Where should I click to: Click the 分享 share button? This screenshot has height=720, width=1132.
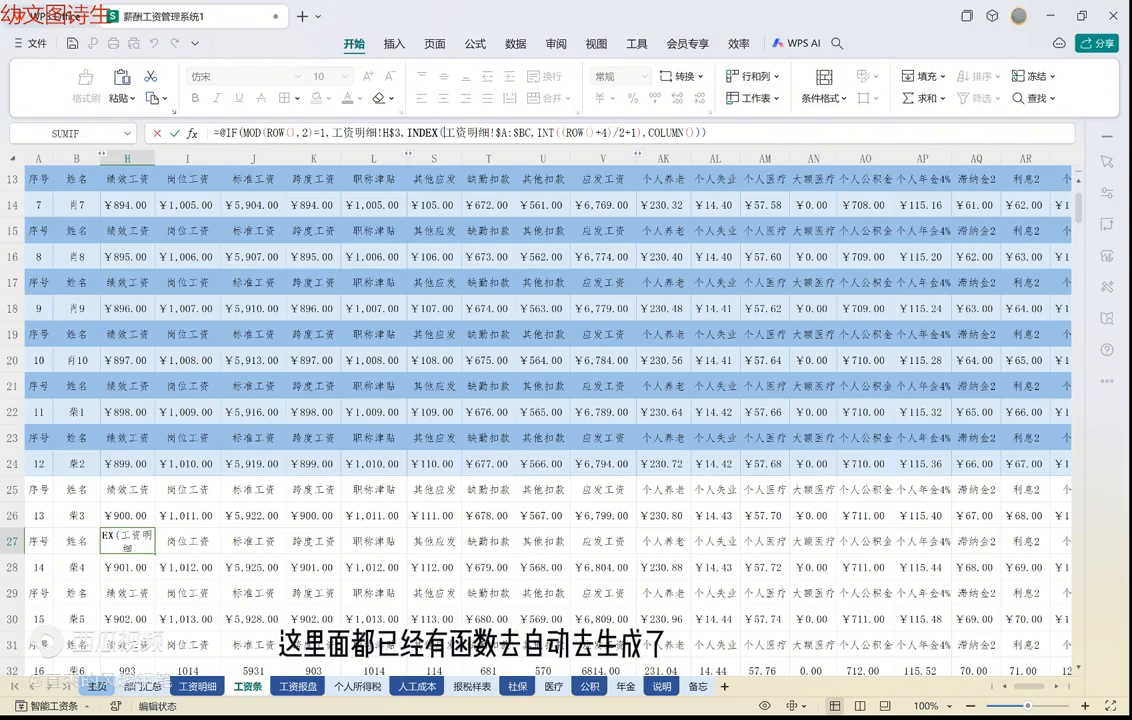(1096, 44)
